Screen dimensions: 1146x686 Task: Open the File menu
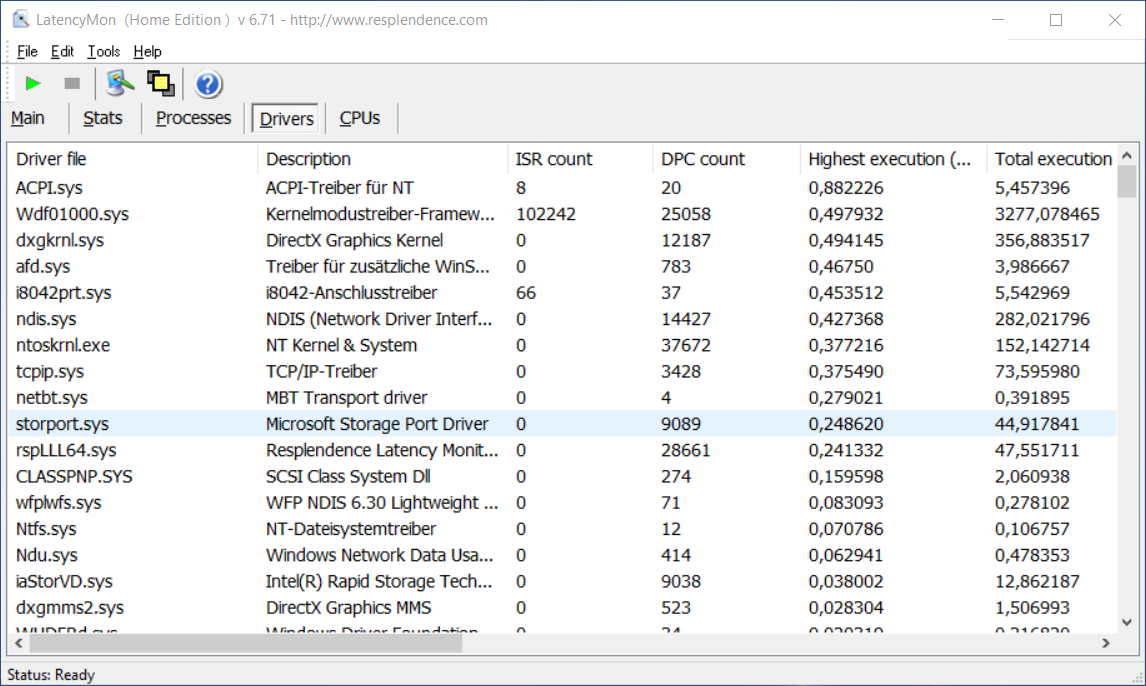click(27, 52)
